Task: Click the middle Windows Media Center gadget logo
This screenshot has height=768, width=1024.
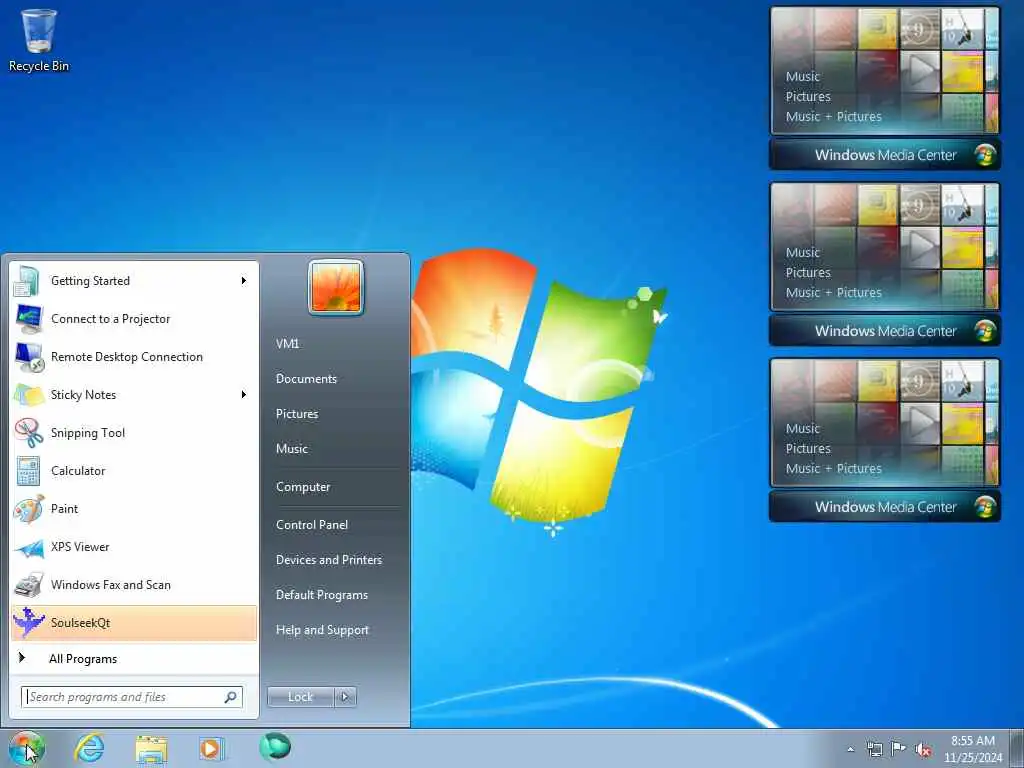Action: pos(984,330)
